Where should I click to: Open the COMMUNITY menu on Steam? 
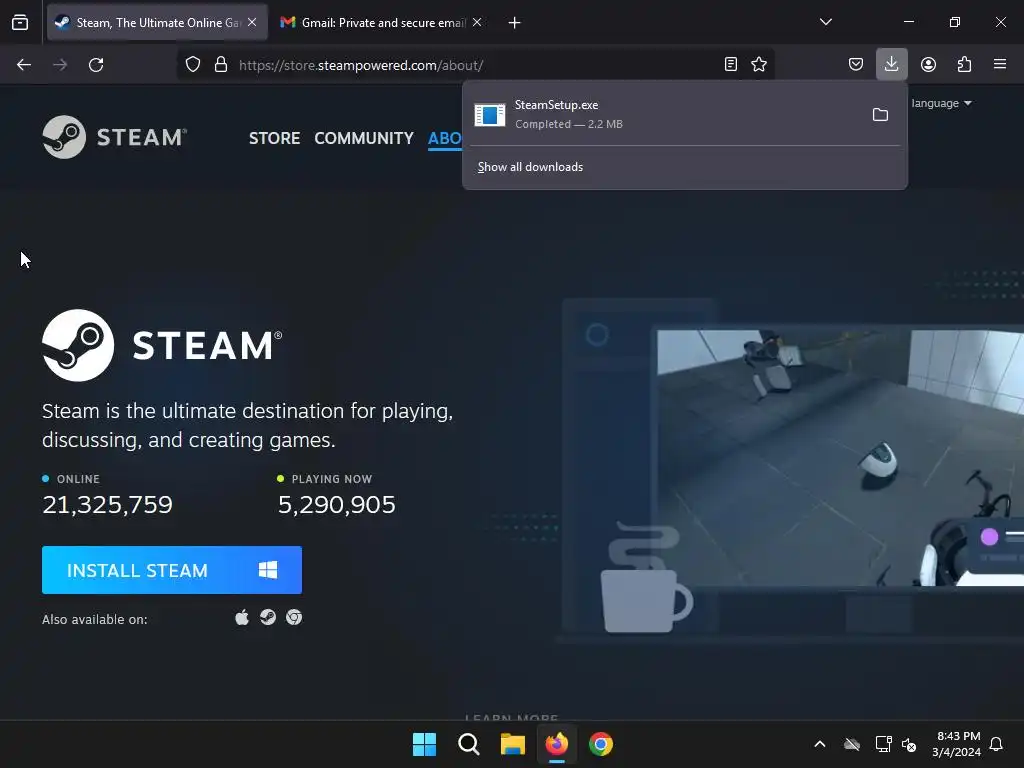point(364,138)
